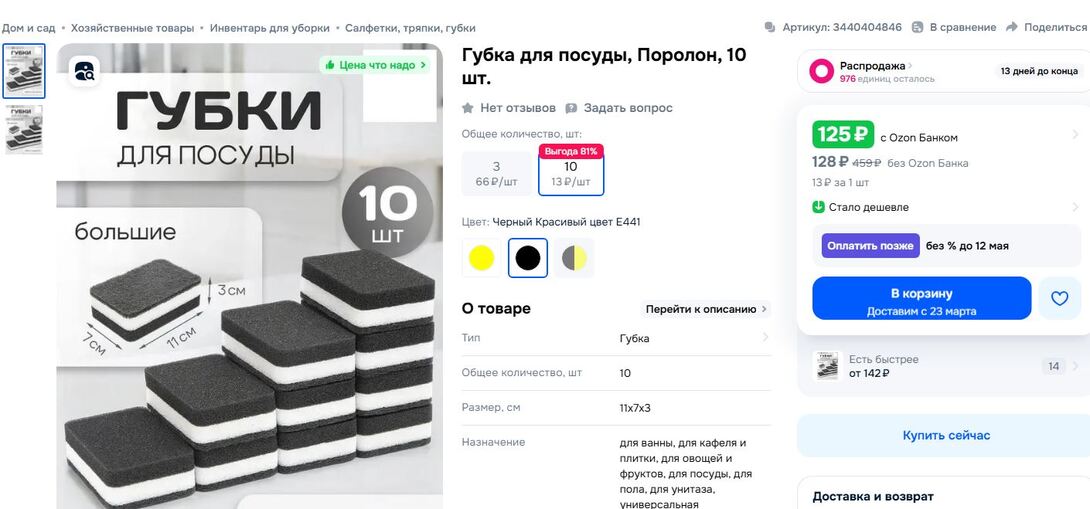Go to 'Инвентарь для уборки' breadcrumb
Image resolution: width=1090 pixels, height=509 pixels.
tap(270, 29)
